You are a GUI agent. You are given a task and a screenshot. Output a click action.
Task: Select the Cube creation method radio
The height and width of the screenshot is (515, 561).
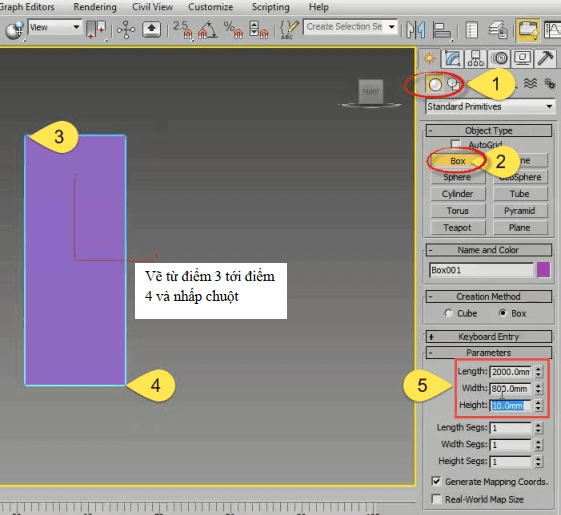[448, 313]
